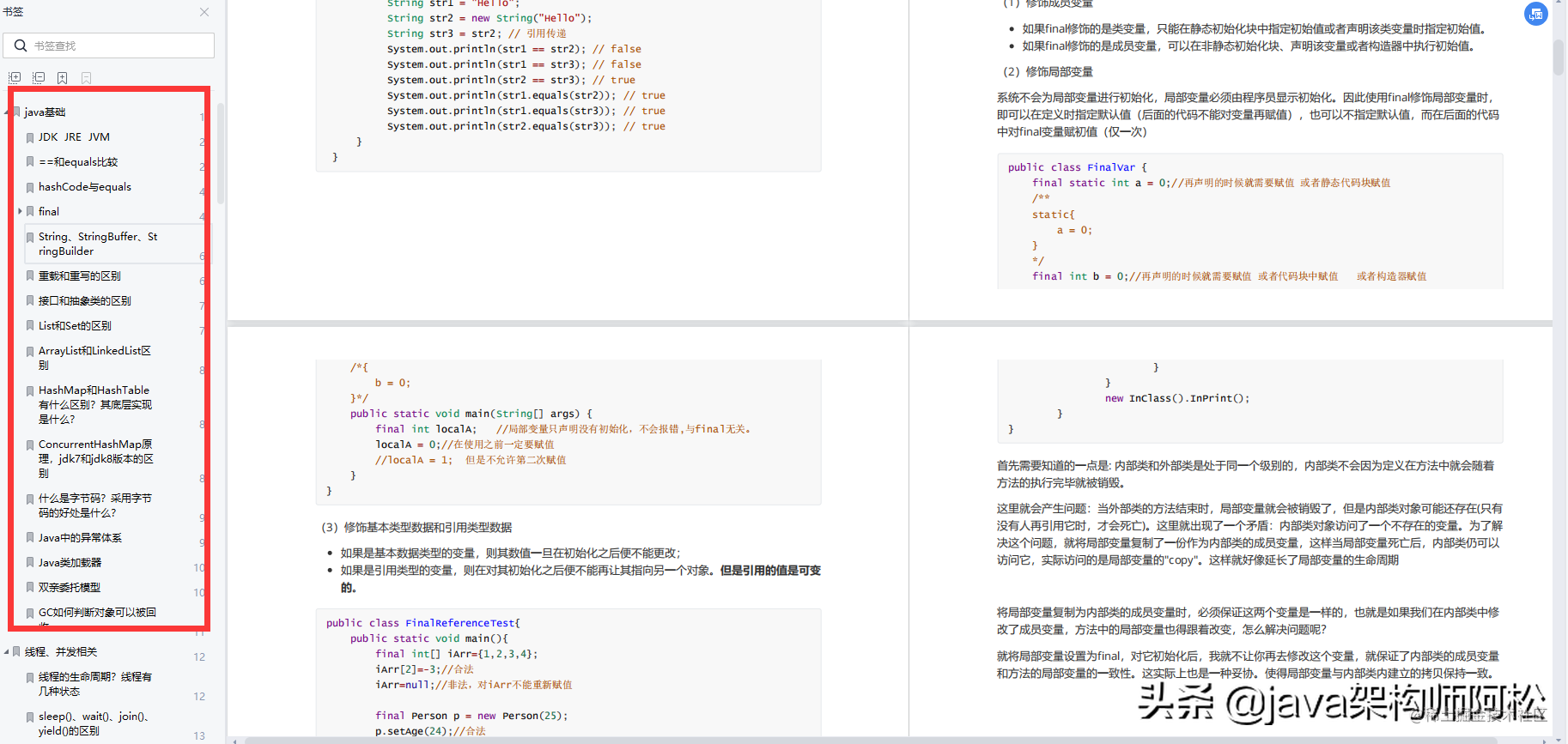Screen dimensions: 1568x744
Task: Click the bold text 但是引用的值是可变
Action: 770,571
